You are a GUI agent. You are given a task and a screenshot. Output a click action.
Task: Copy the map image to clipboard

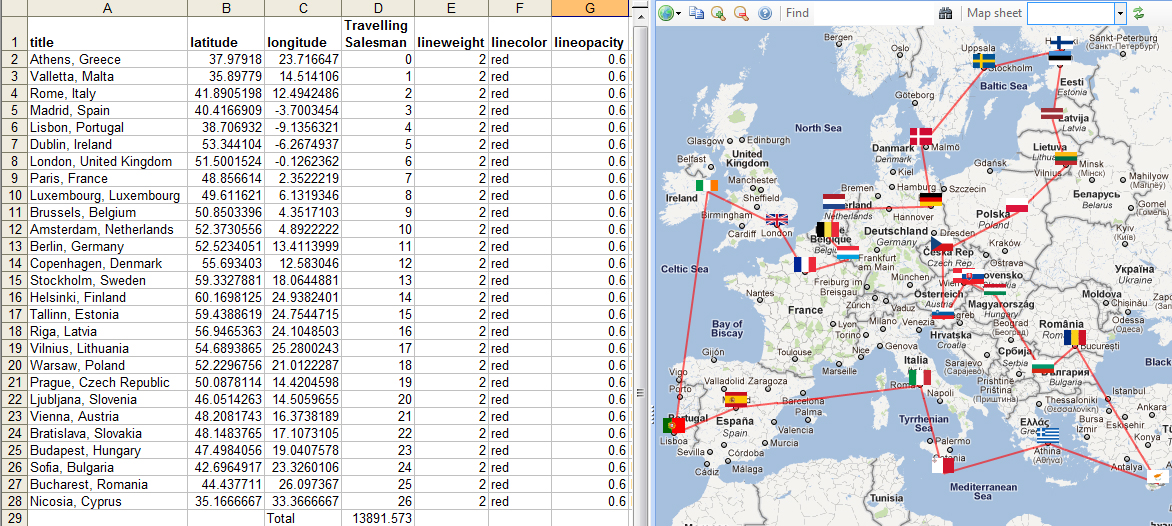pos(697,13)
